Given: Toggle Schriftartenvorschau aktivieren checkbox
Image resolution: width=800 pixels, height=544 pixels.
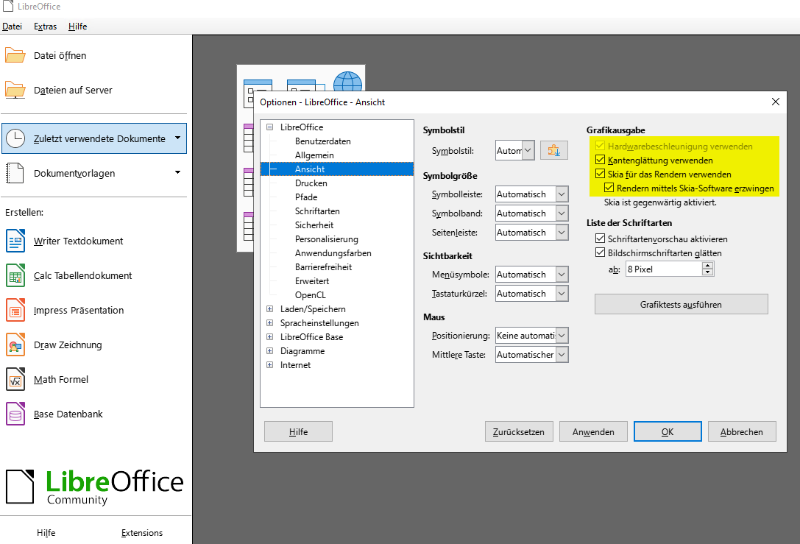Looking at the screenshot, I should [600, 238].
